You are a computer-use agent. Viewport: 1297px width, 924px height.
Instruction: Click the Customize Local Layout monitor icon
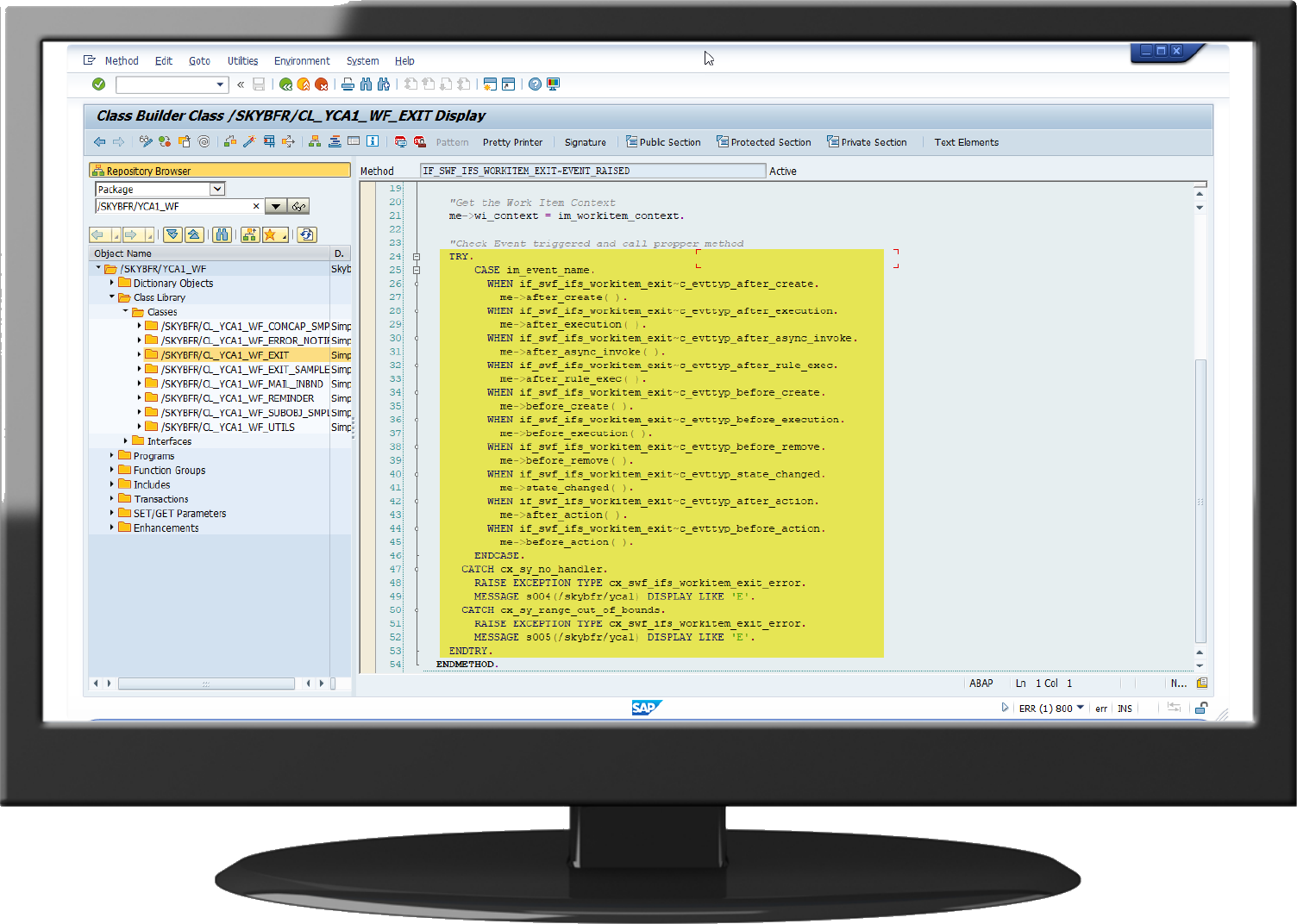[554, 84]
